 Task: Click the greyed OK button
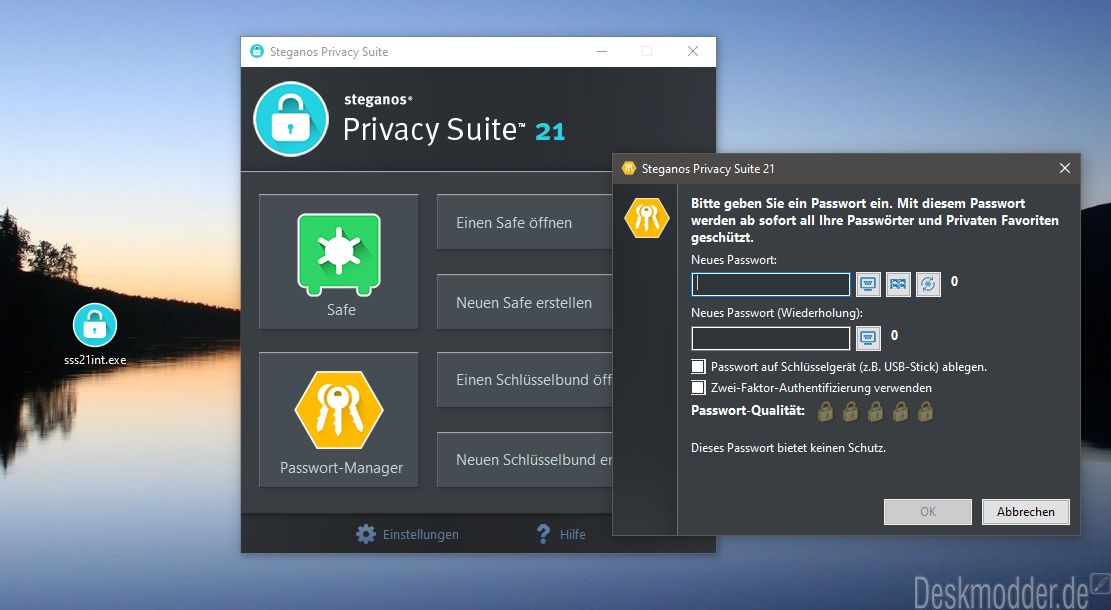coord(927,512)
